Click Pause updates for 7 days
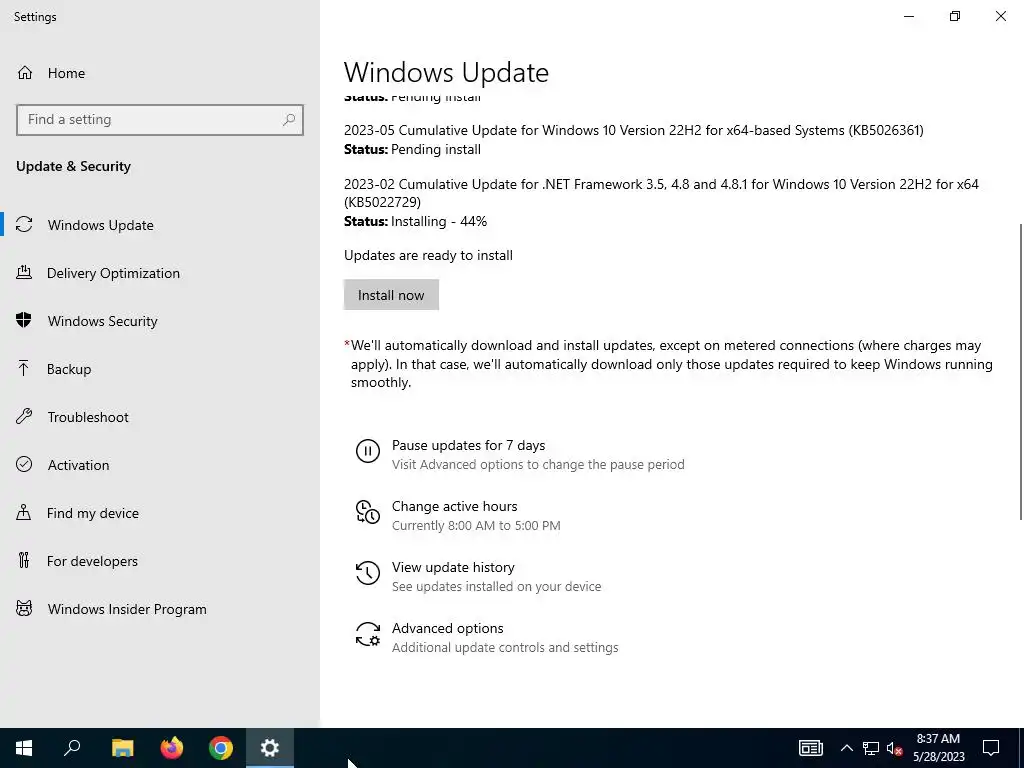 pyautogui.click(x=468, y=445)
